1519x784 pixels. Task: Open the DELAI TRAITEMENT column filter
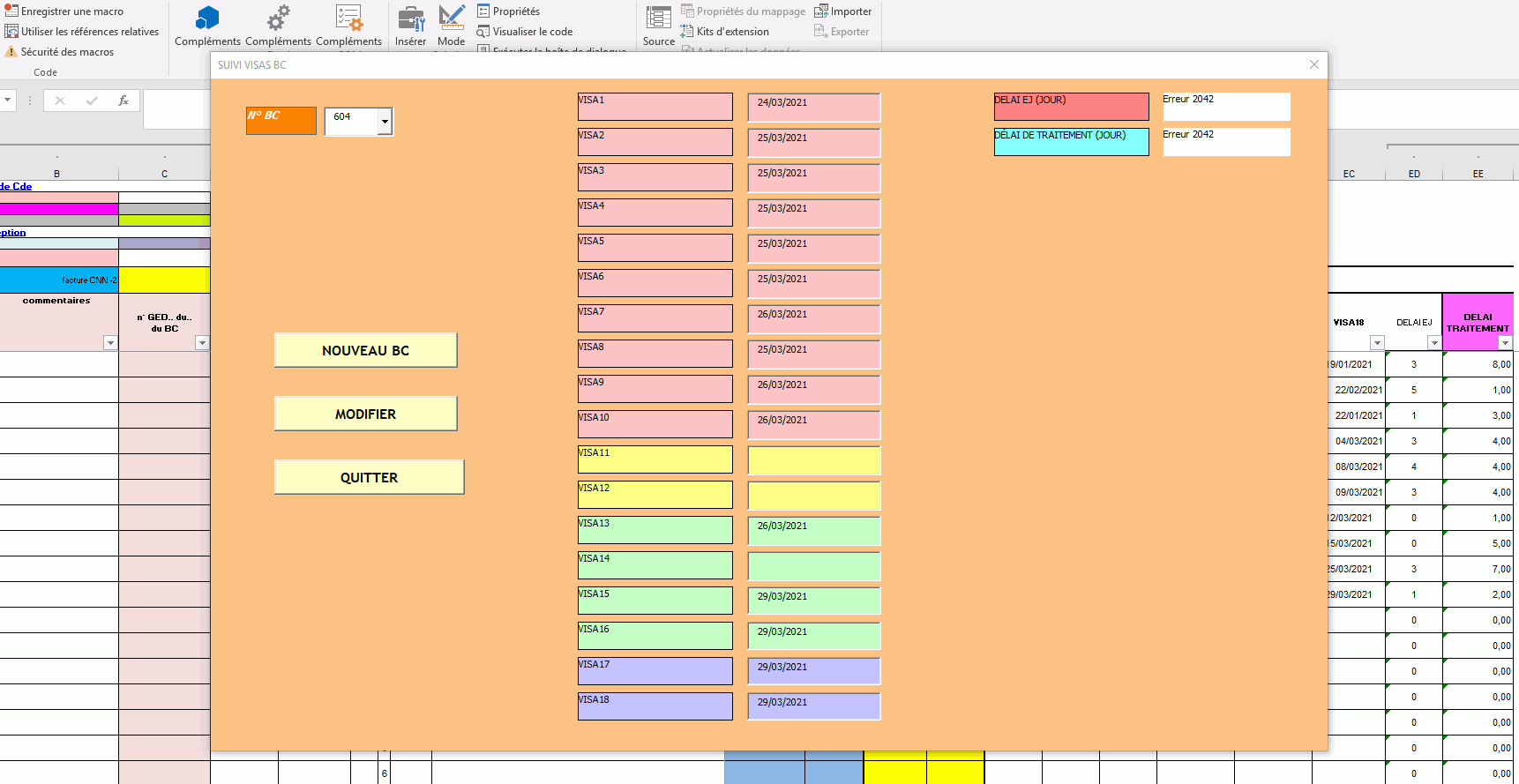[x=1505, y=343]
